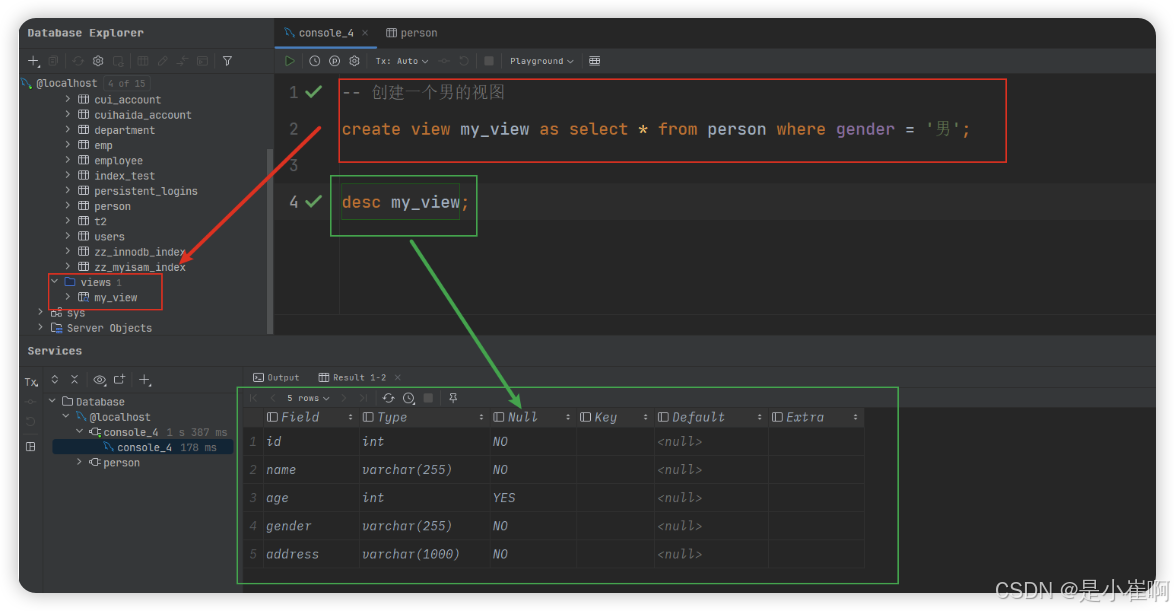Image resolution: width=1174 pixels, height=611 pixels.
Task: Select my_view under views
Action: (115, 297)
